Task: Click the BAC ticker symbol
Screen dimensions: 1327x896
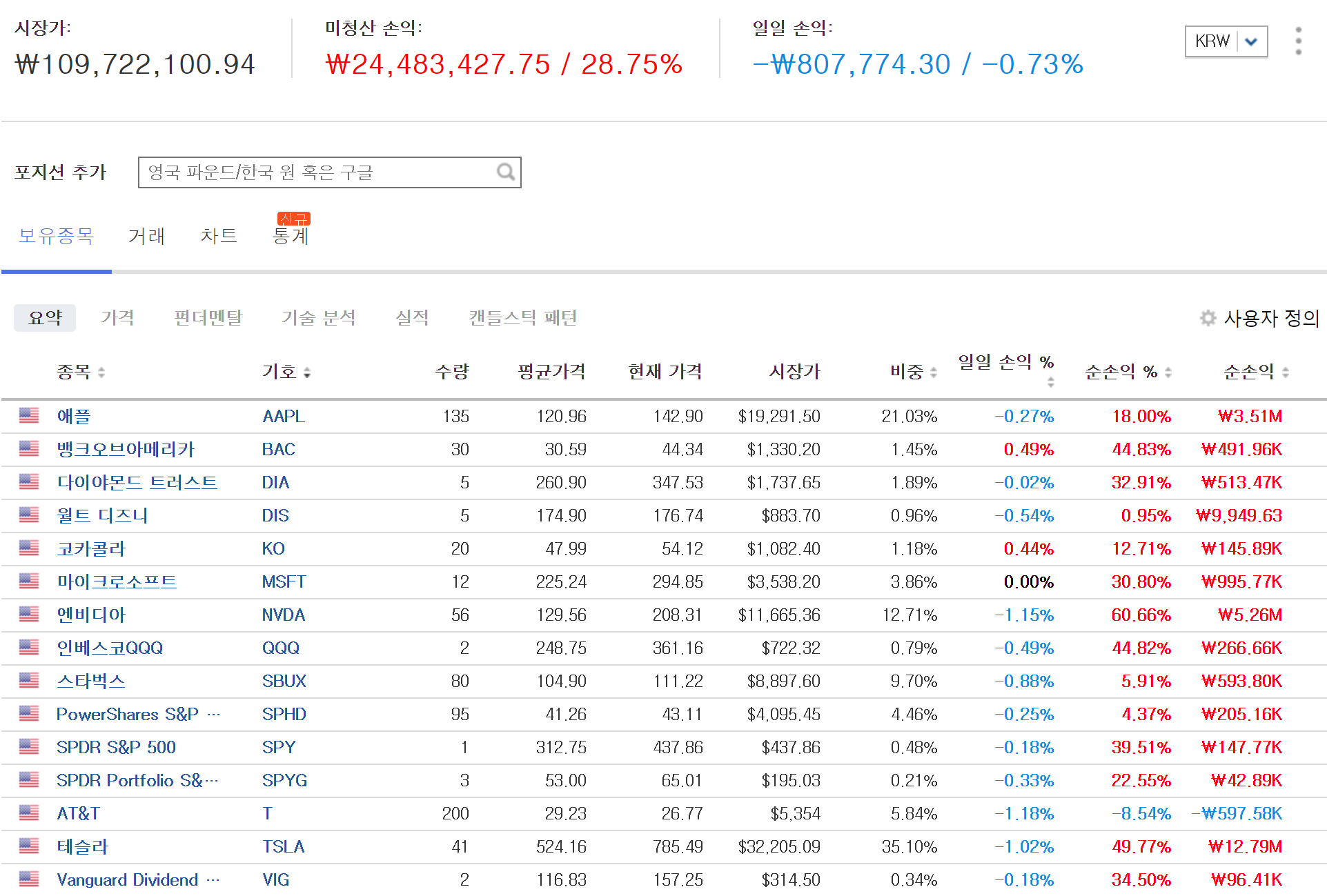Action: pos(279,450)
